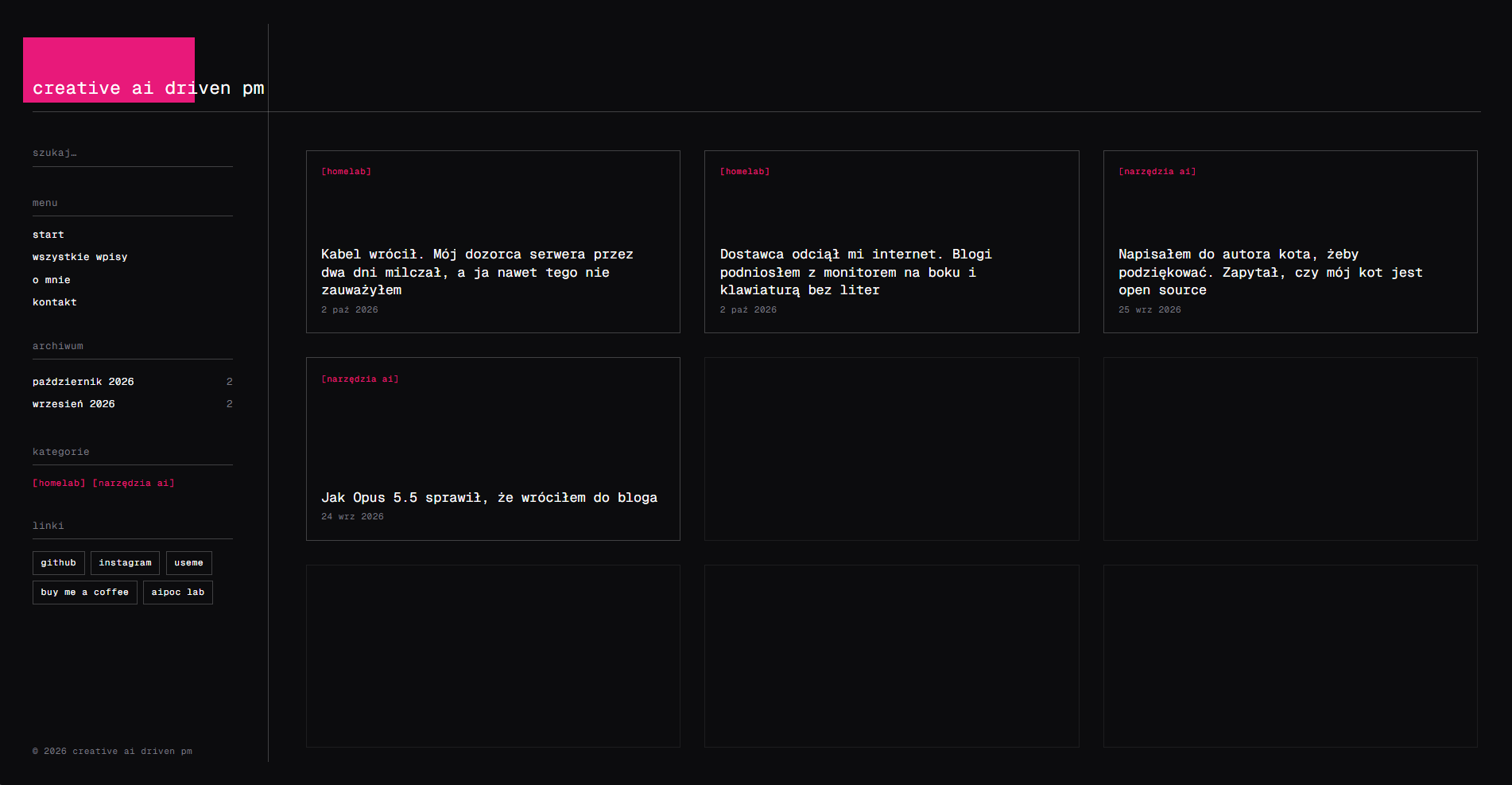The image size is (1512, 785).
Task: Open the useme link button
Action: pyautogui.click(x=189, y=563)
